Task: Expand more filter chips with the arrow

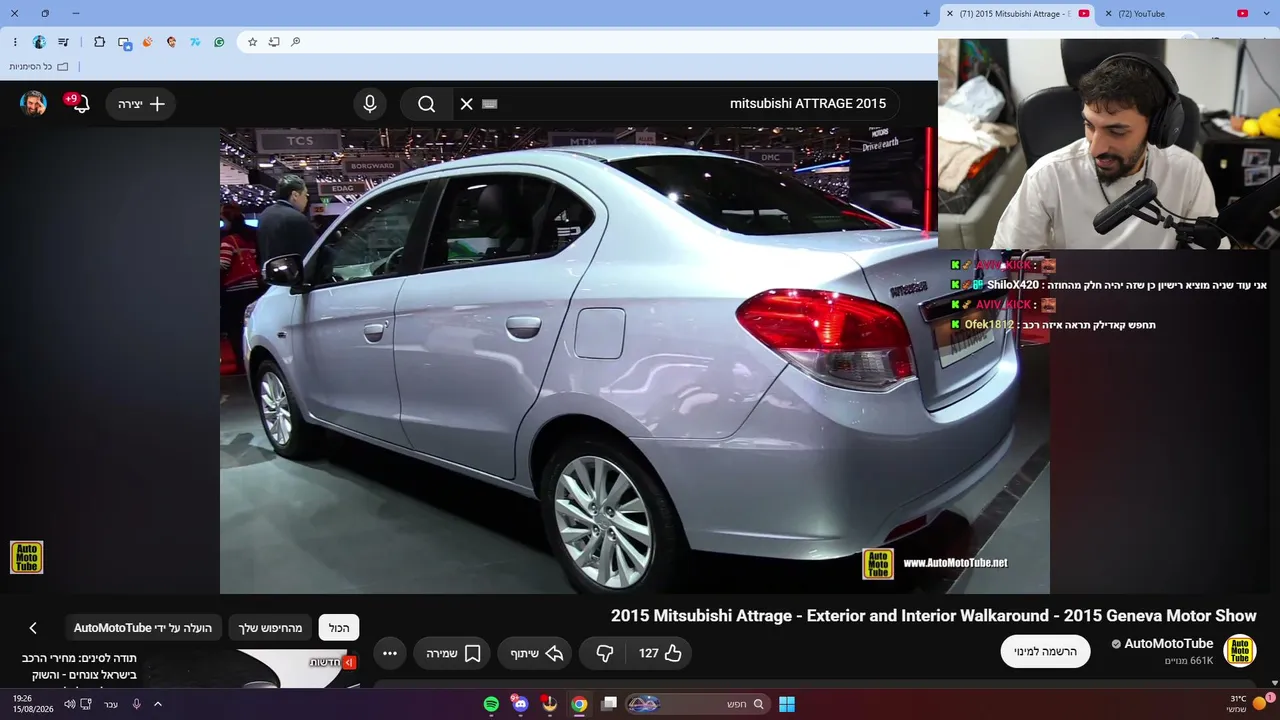Action: tap(33, 628)
